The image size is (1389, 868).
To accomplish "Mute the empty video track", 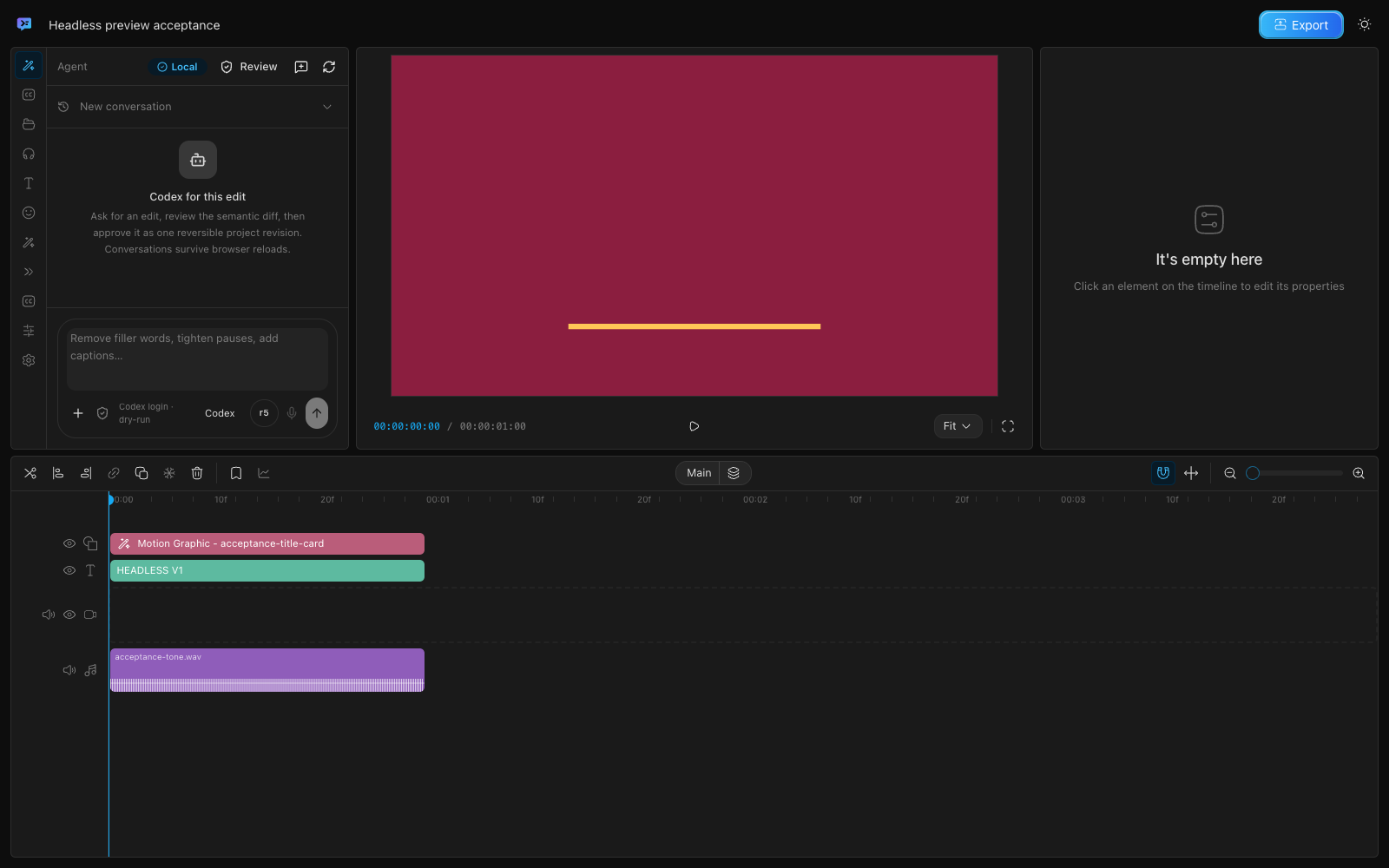I will 49,615.
